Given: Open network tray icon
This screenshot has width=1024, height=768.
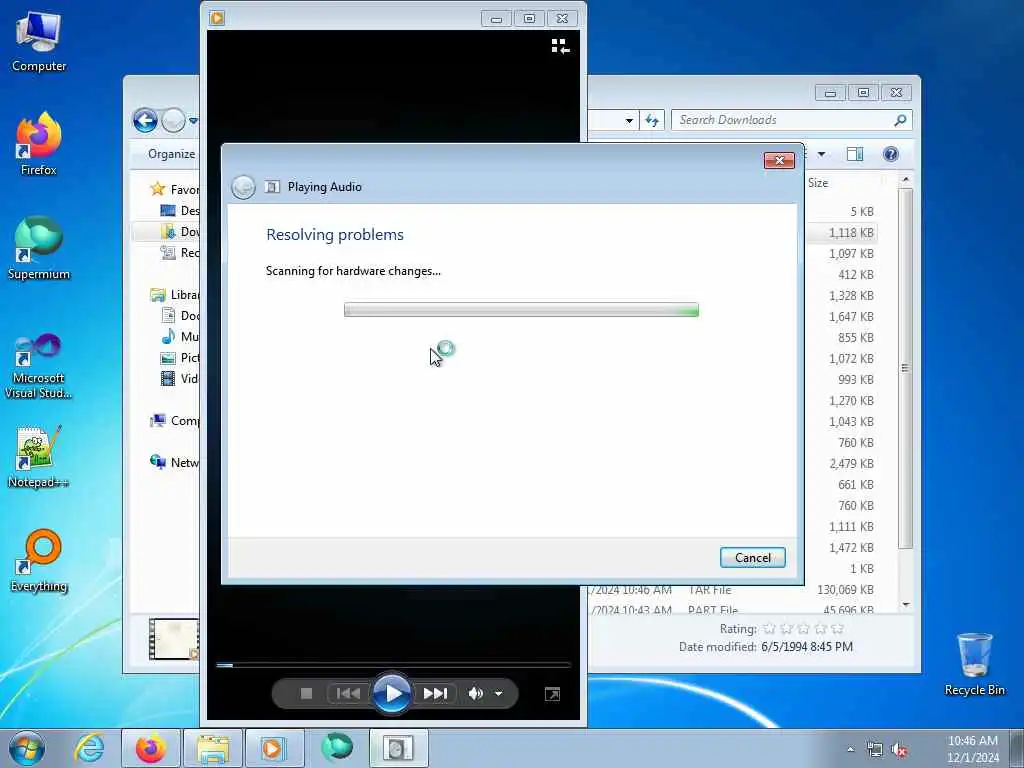Looking at the screenshot, I should coord(874,750).
